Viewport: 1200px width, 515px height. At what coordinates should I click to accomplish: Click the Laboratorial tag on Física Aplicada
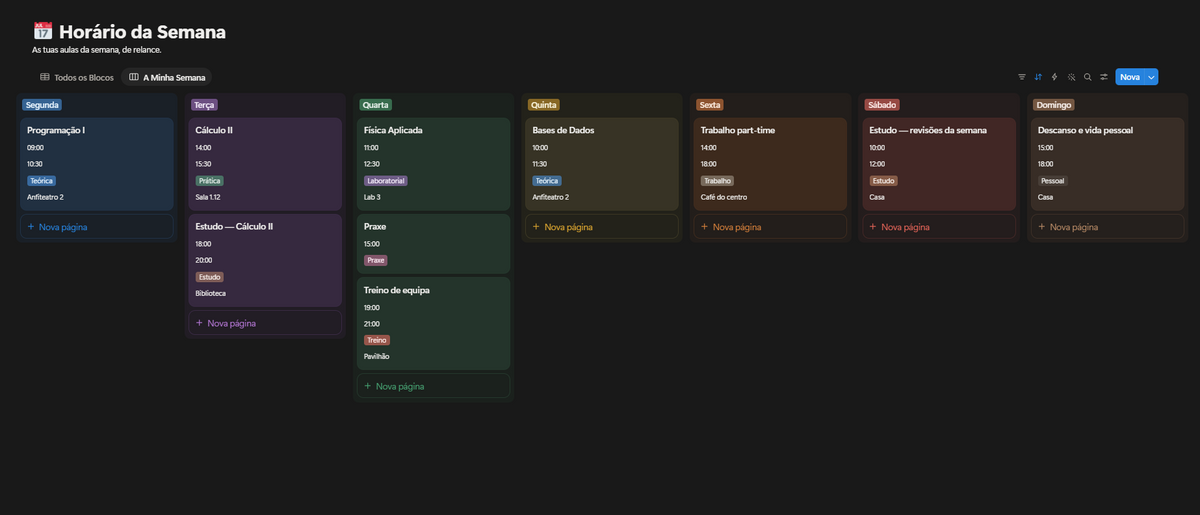[386, 181]
